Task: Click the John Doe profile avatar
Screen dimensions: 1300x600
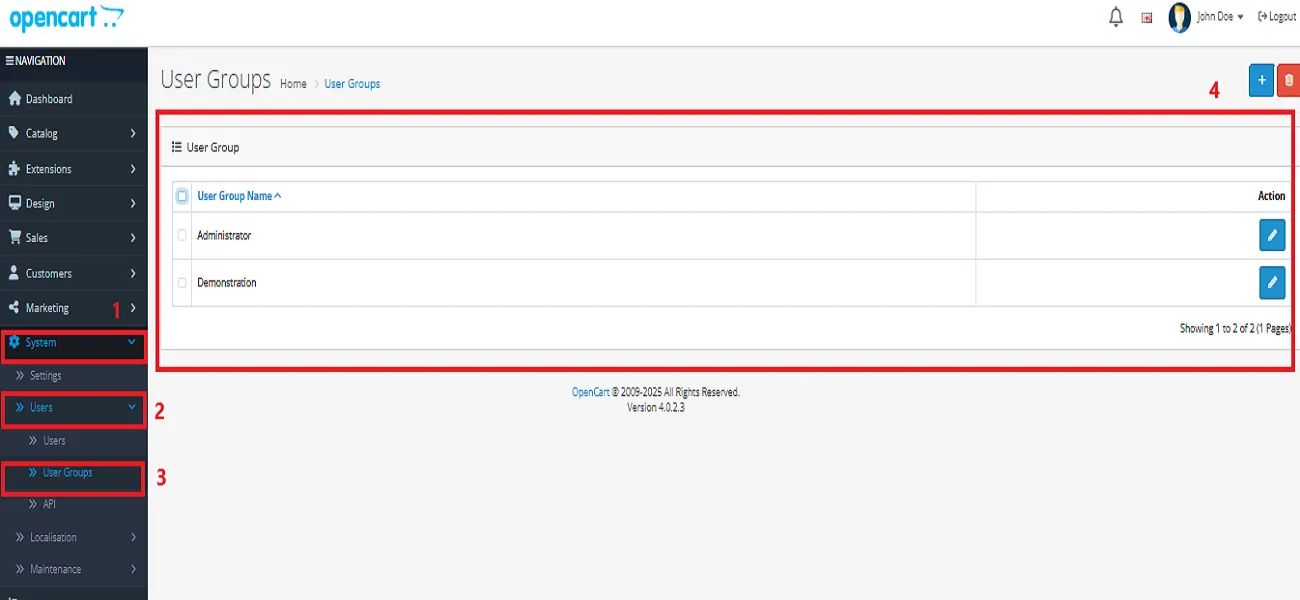Action: 1180,18
